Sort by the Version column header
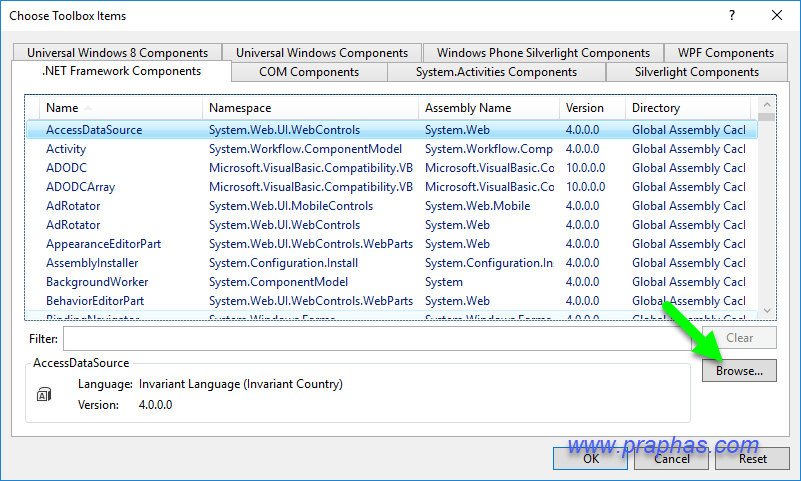 tap(592, 108)
